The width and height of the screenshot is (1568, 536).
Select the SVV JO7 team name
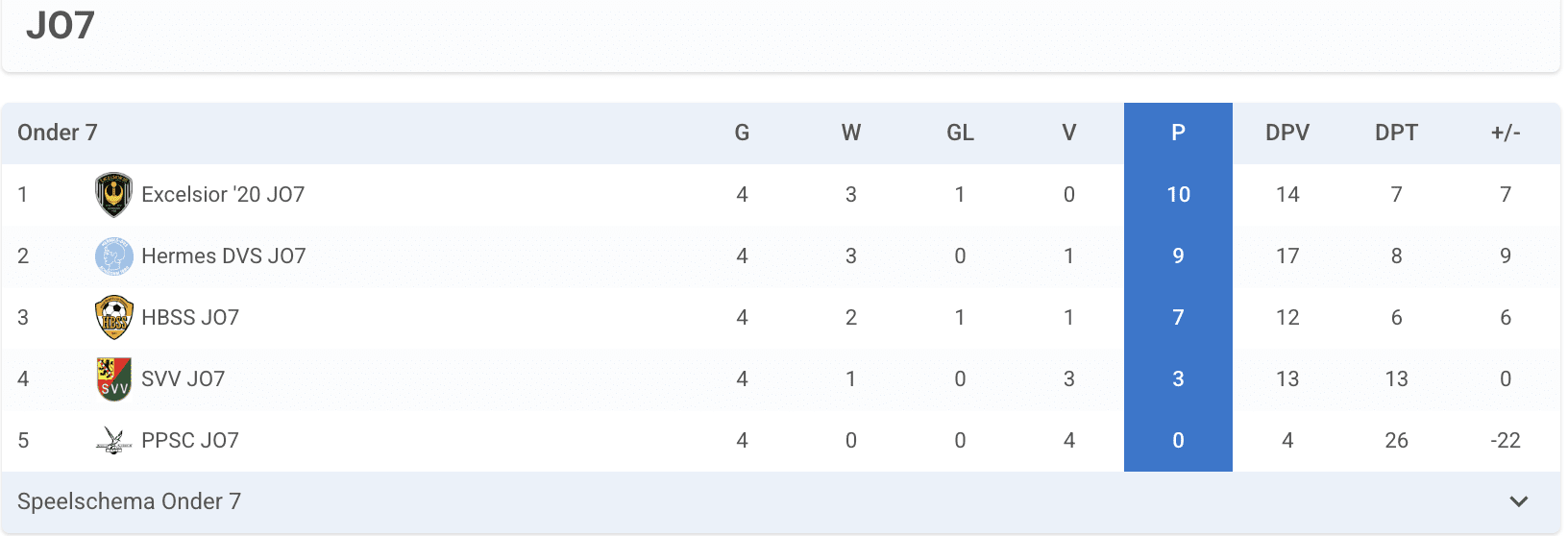point(184,378)
